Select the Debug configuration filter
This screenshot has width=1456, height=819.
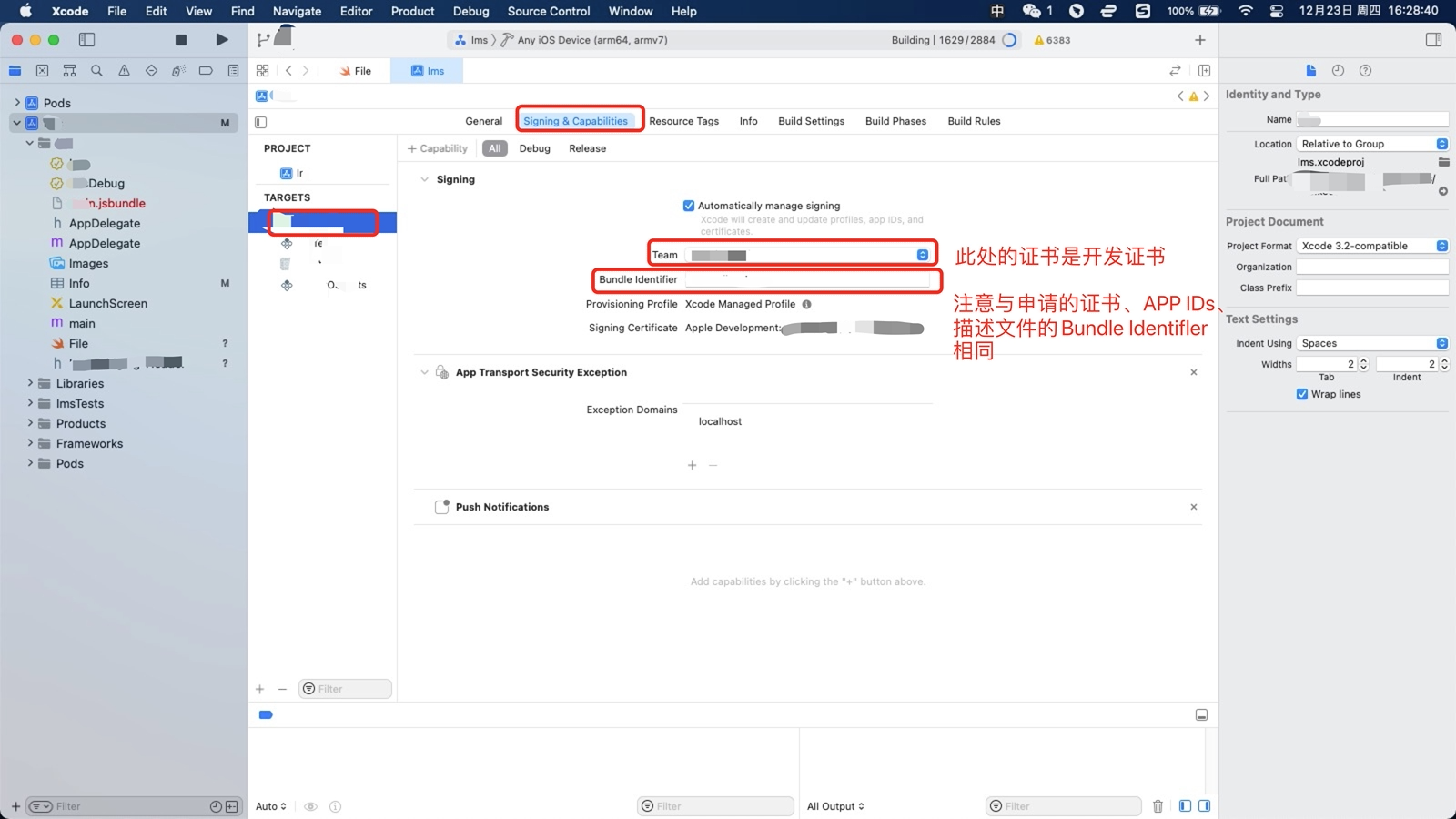(534, 148)
